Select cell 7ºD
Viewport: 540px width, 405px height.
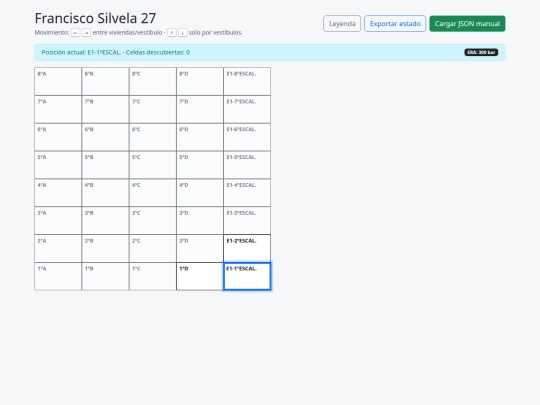click(x=200, y=109)
